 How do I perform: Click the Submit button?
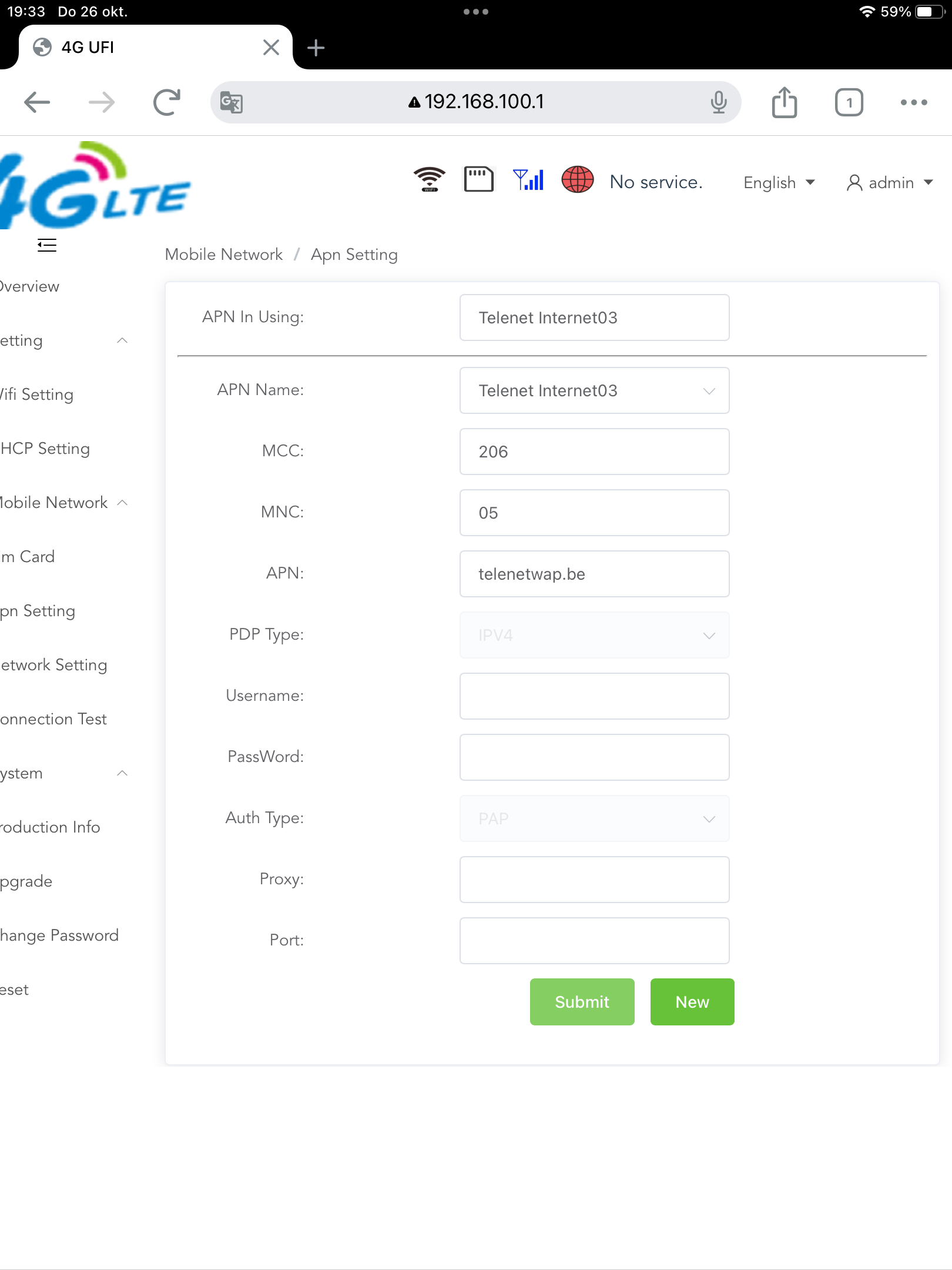[582, 1002]
